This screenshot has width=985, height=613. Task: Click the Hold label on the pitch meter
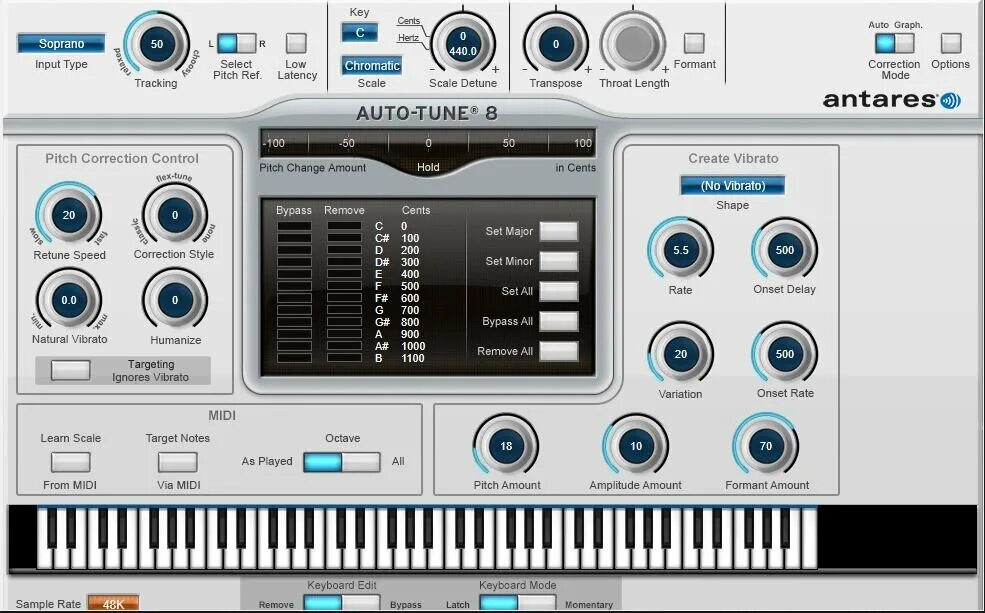click(x=428, y=167)
